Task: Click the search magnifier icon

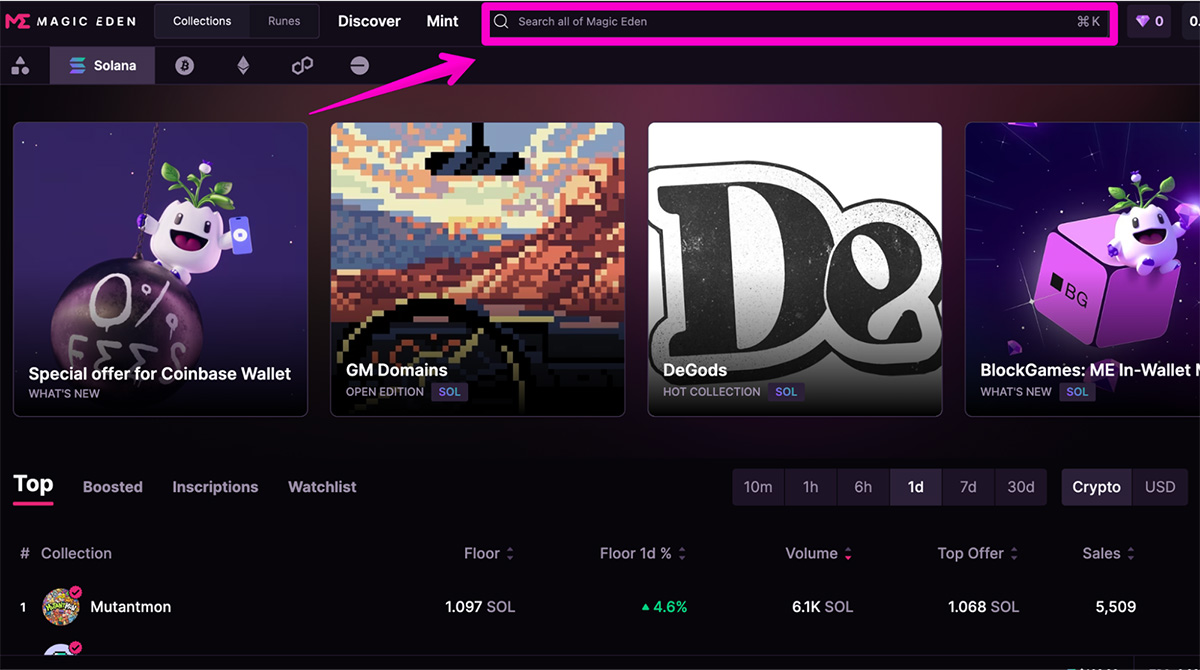Action: [x=502, y=21]
